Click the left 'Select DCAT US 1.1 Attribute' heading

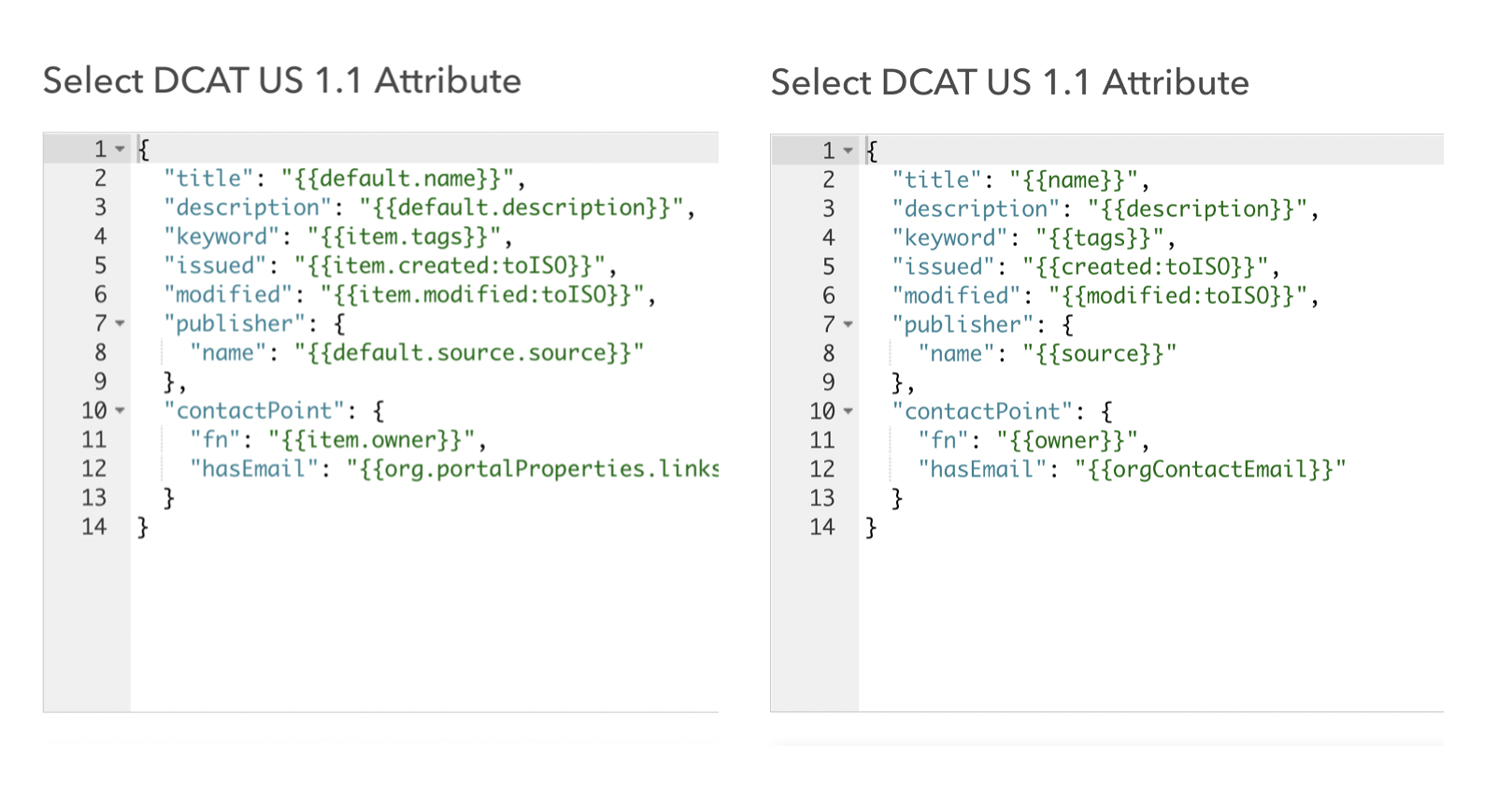tap(280, 80)
